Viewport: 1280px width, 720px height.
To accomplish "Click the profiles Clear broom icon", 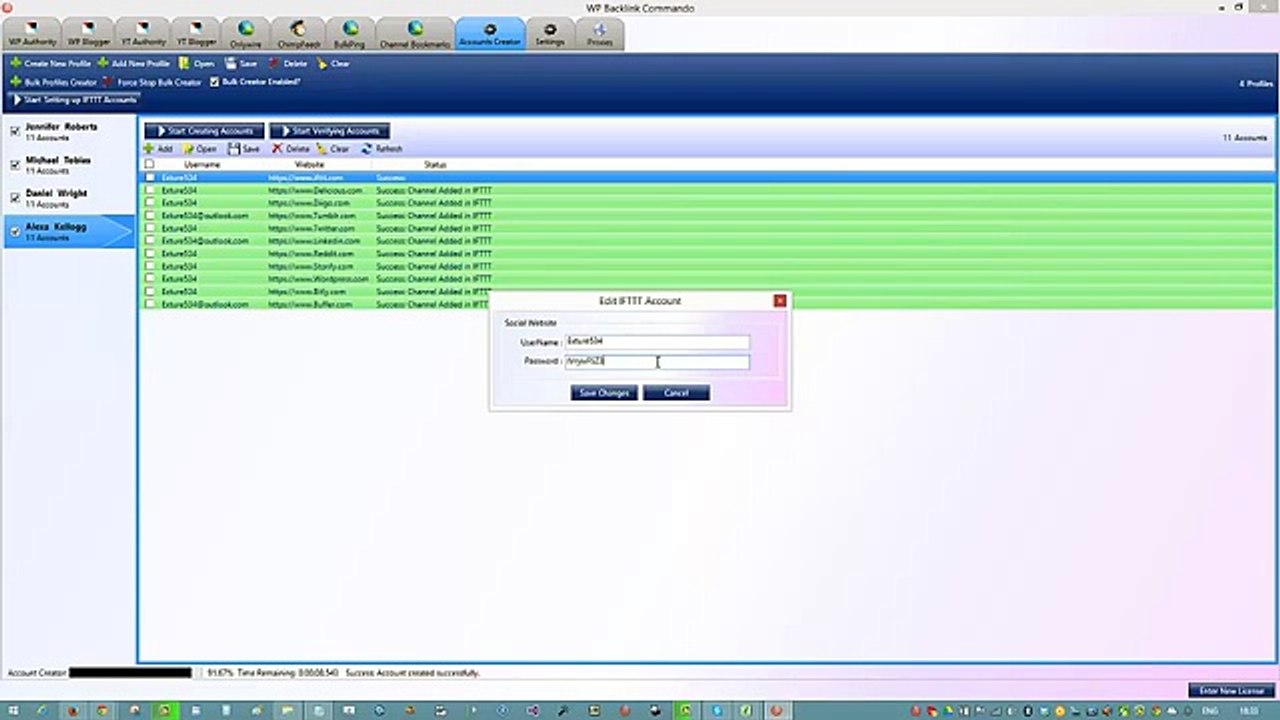I will pyautogui.click(x=322, y=63).
